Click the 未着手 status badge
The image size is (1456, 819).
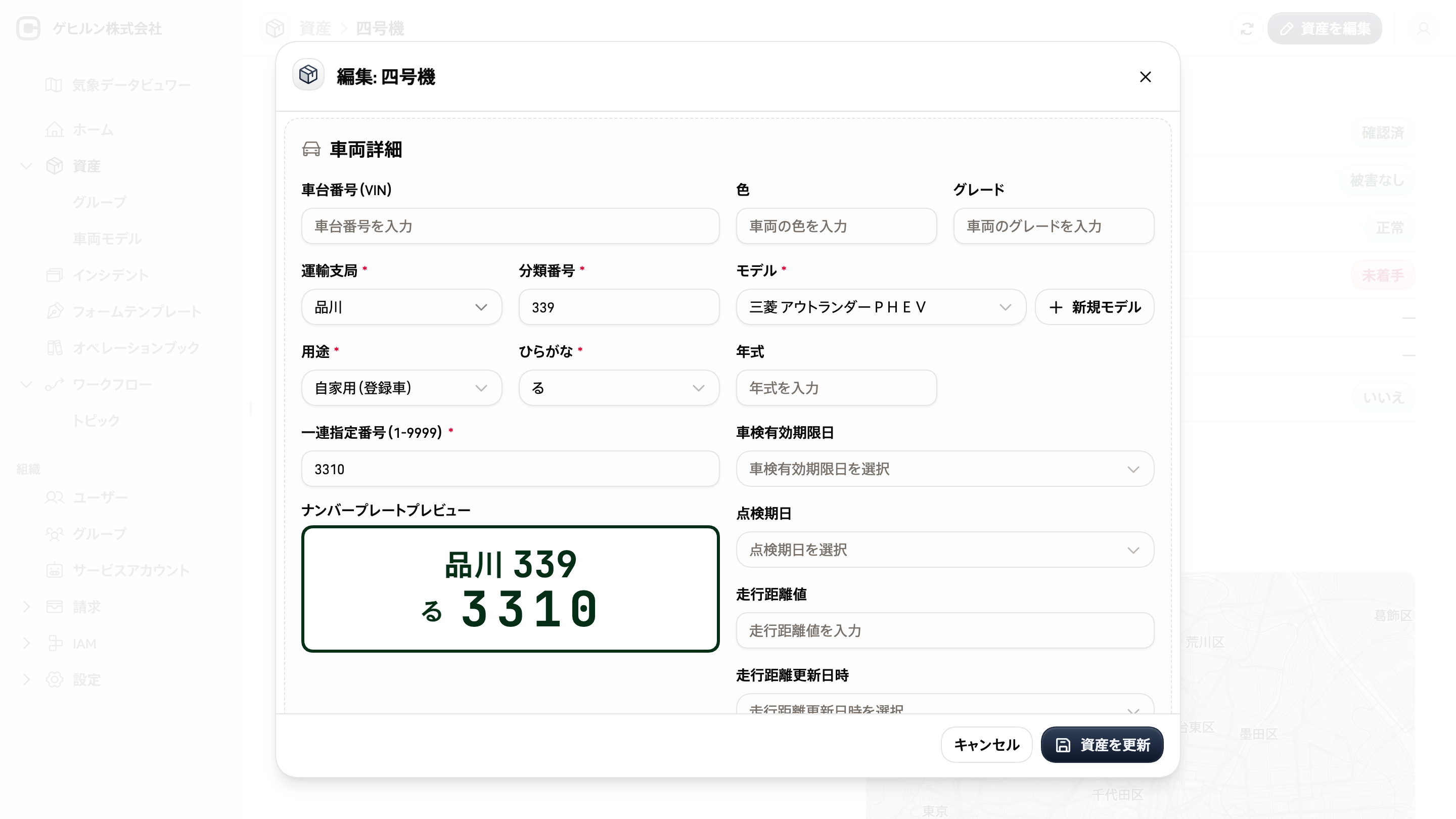(x=1383, y=275)
